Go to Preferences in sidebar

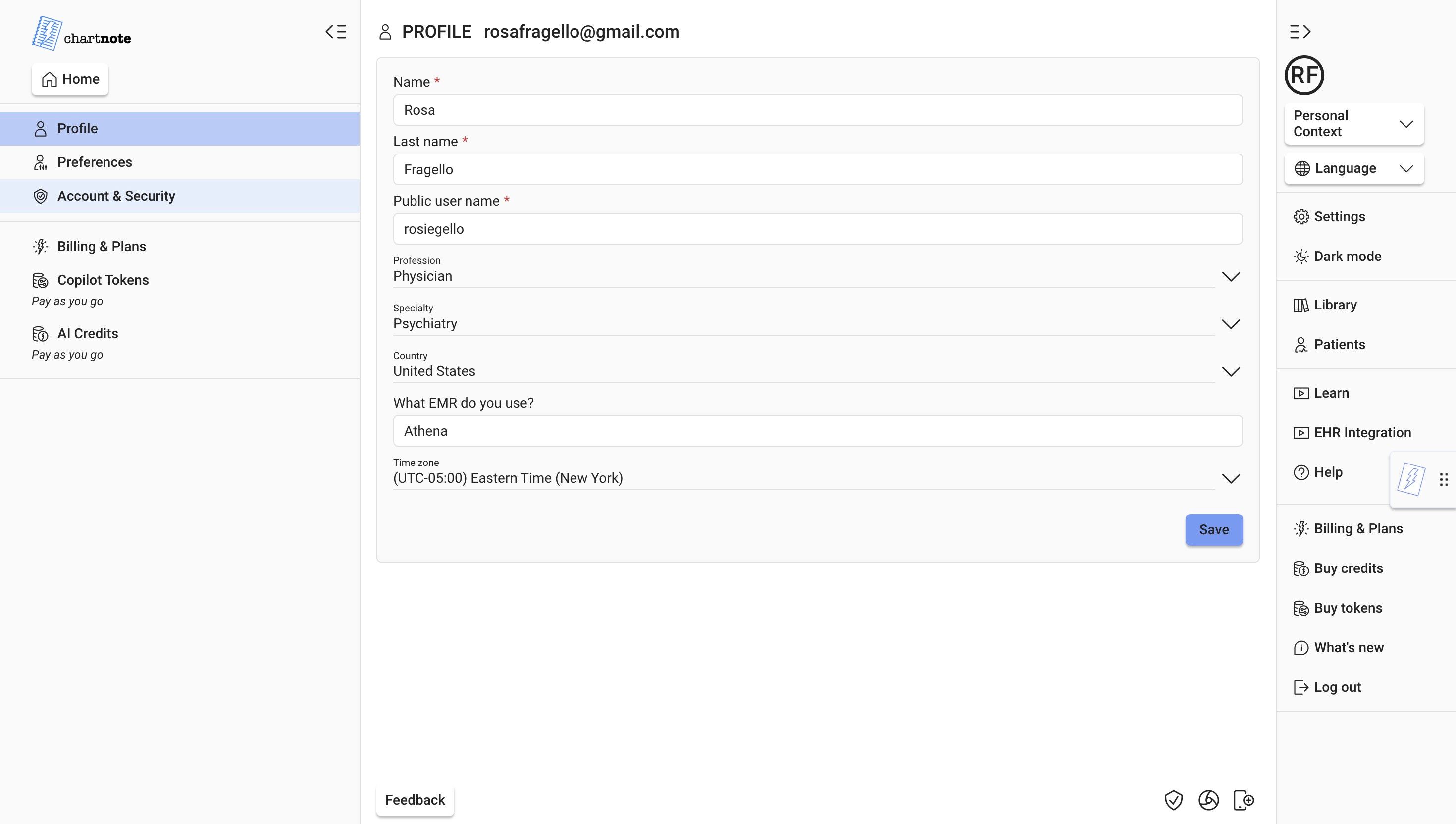95,162
